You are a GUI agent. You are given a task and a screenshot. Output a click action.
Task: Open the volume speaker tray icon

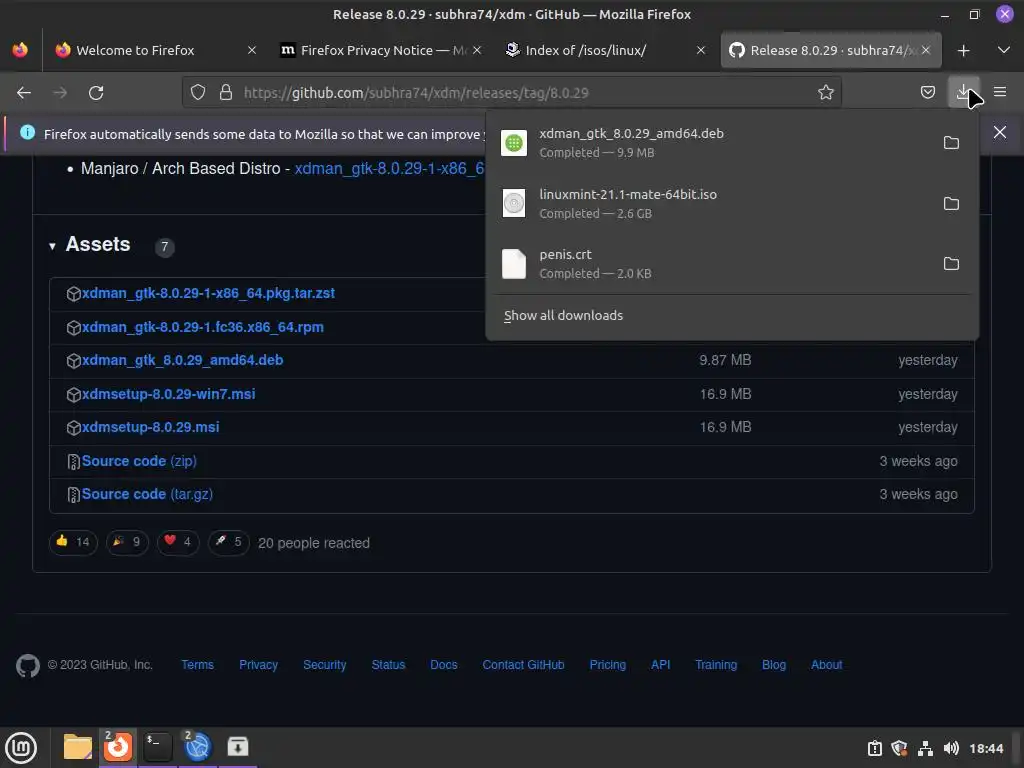click(951, 748)
